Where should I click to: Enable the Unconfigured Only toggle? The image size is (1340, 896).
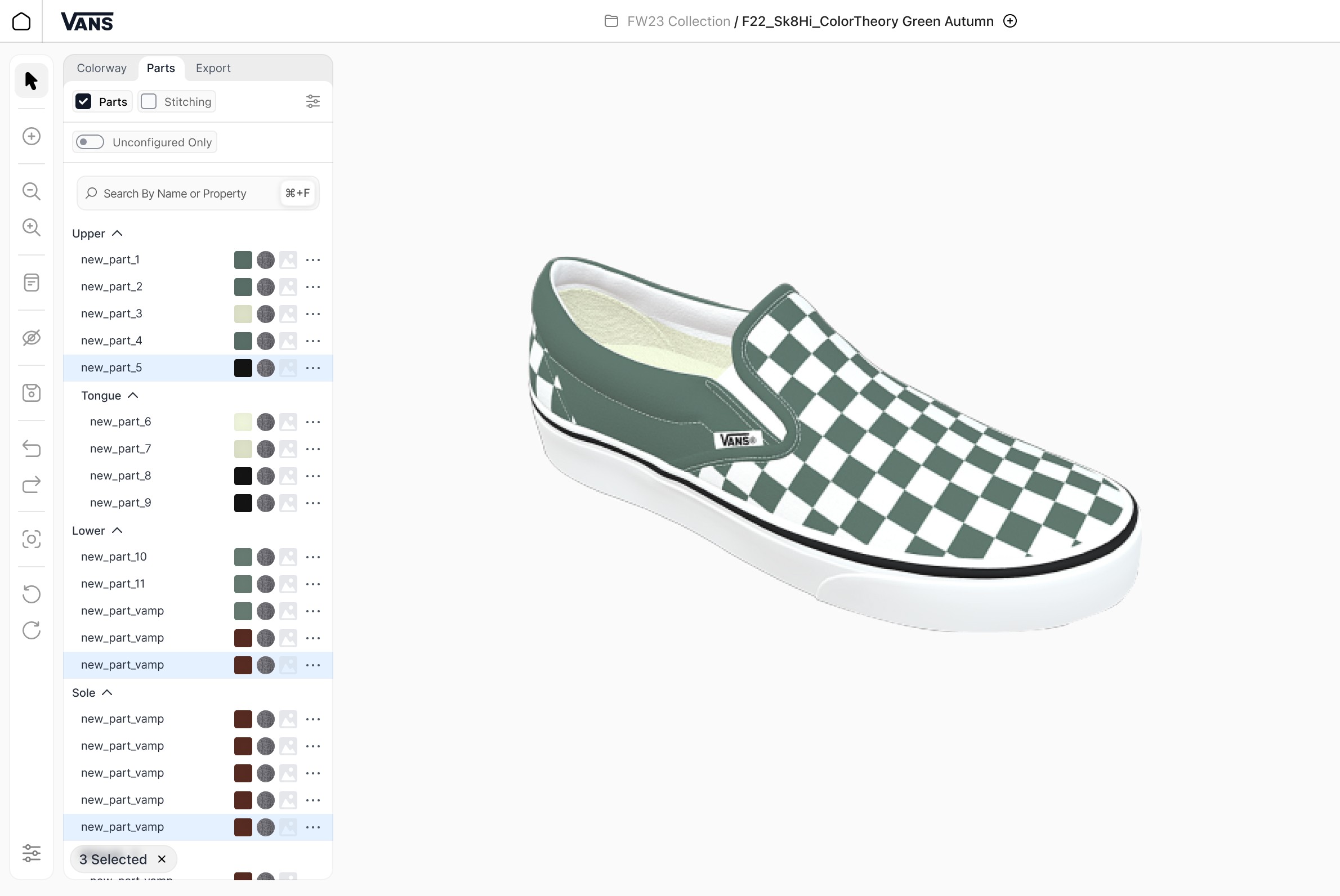(90, 142)
